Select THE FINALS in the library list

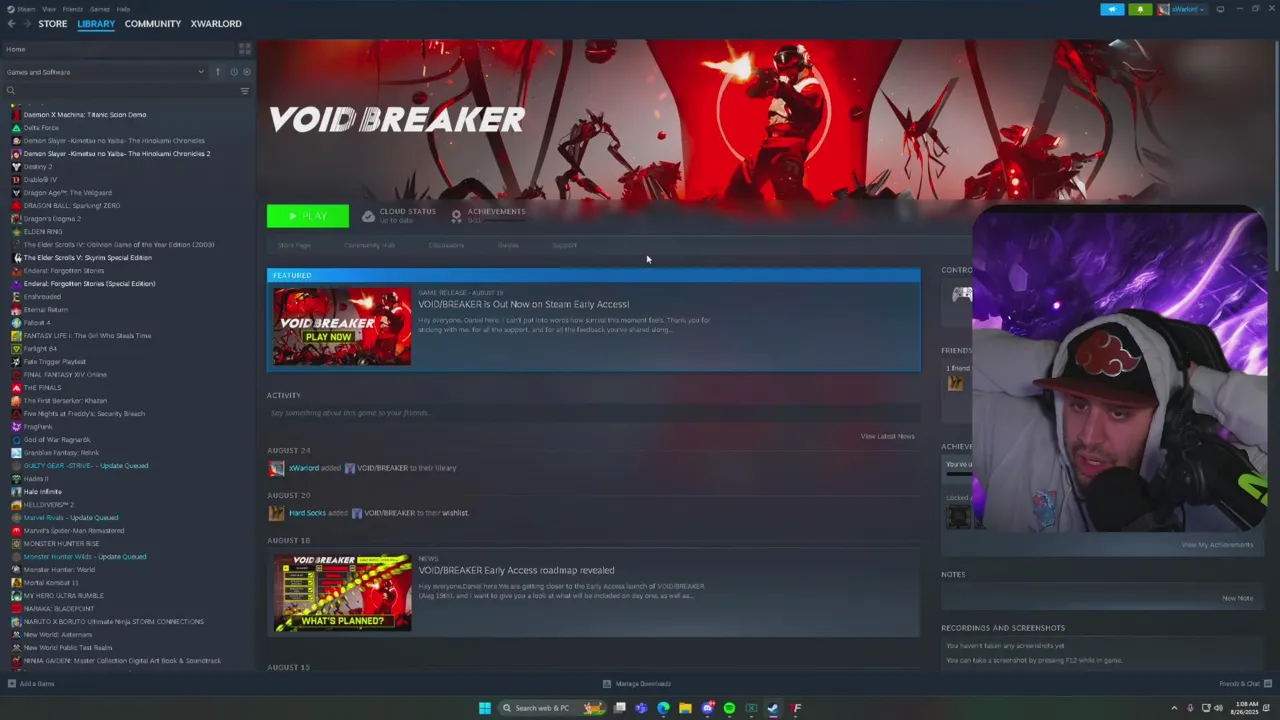coord(42,388)
